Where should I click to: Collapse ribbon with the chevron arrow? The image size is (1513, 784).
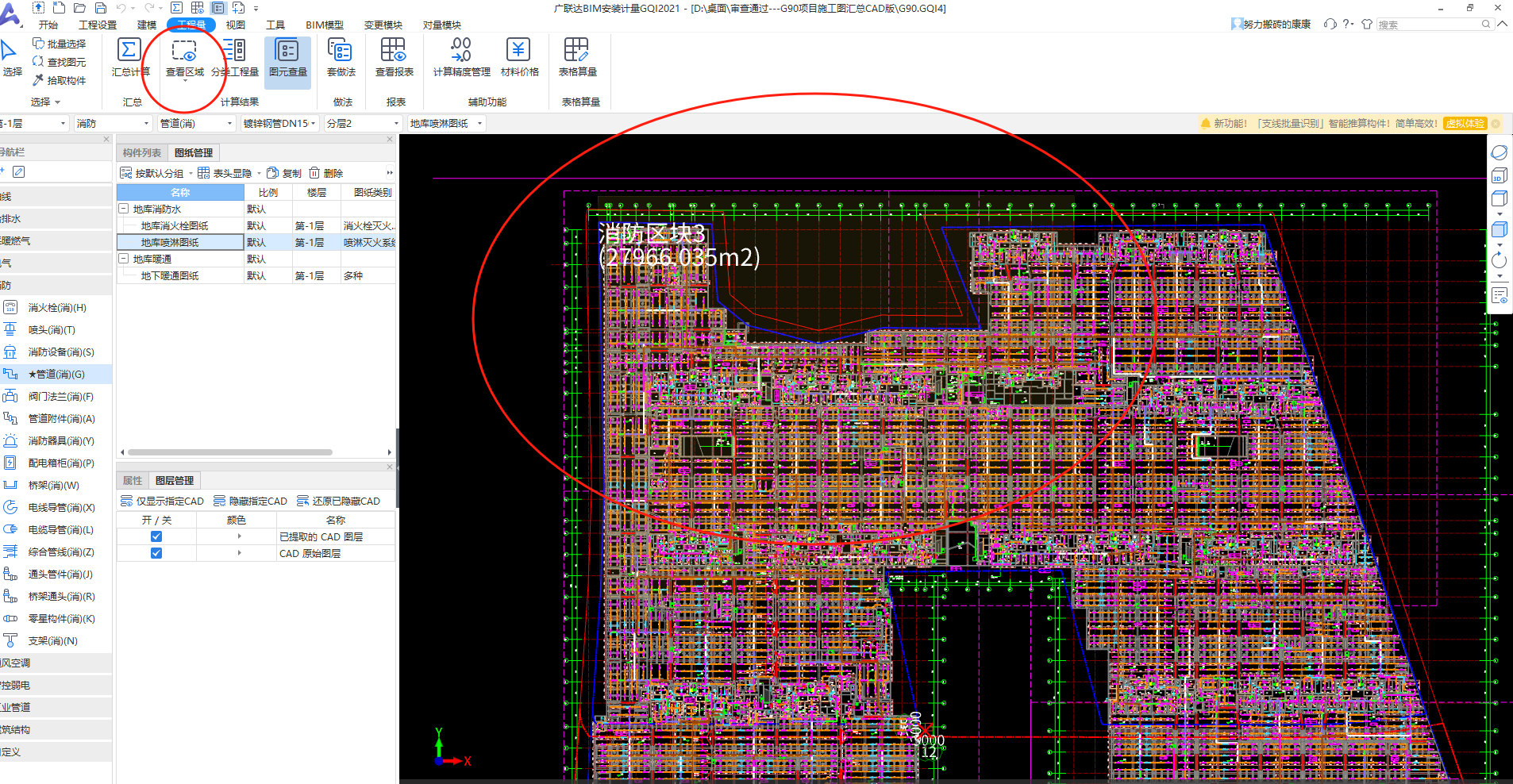tap(1502, 24)
